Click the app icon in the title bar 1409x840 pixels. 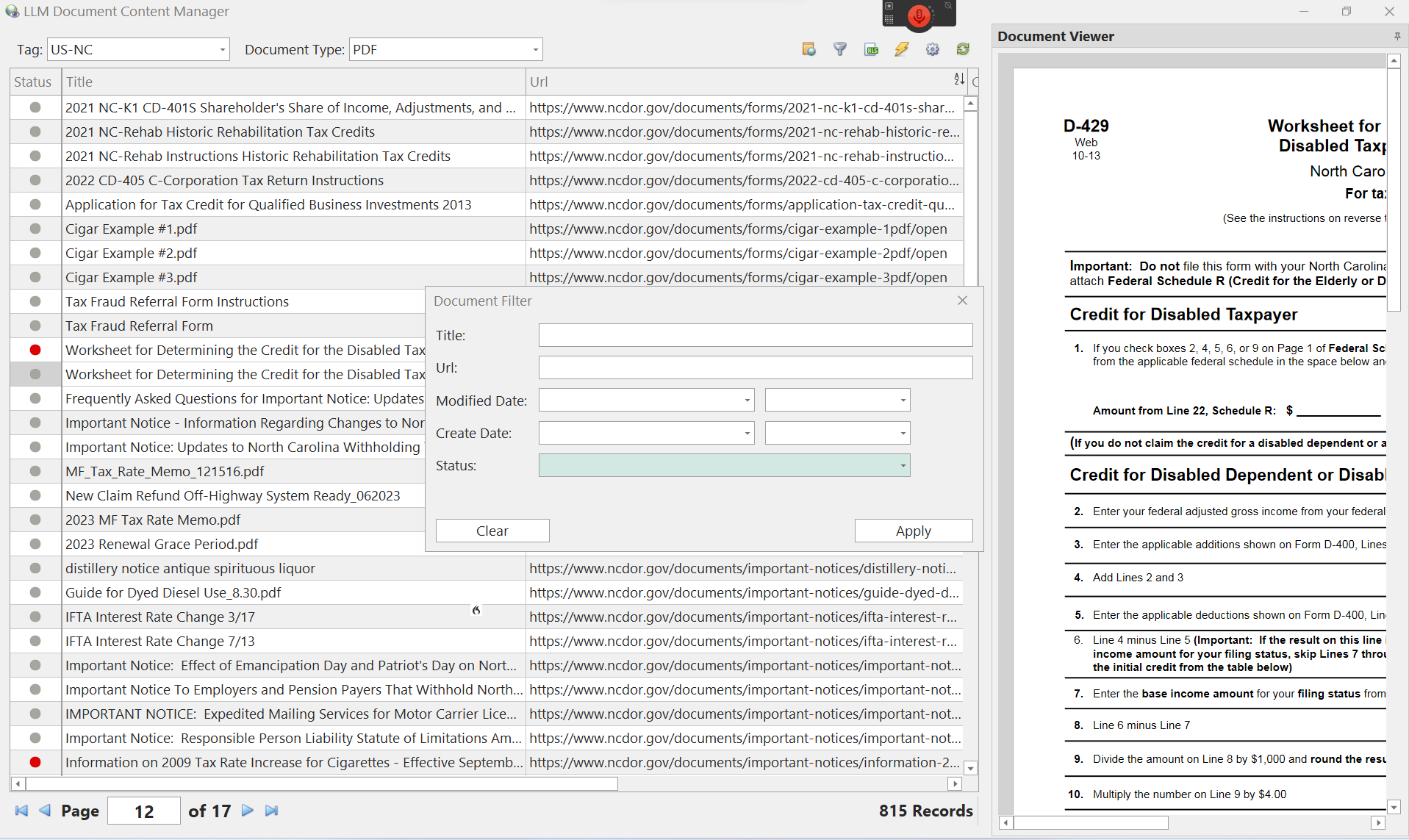[12, 11]
